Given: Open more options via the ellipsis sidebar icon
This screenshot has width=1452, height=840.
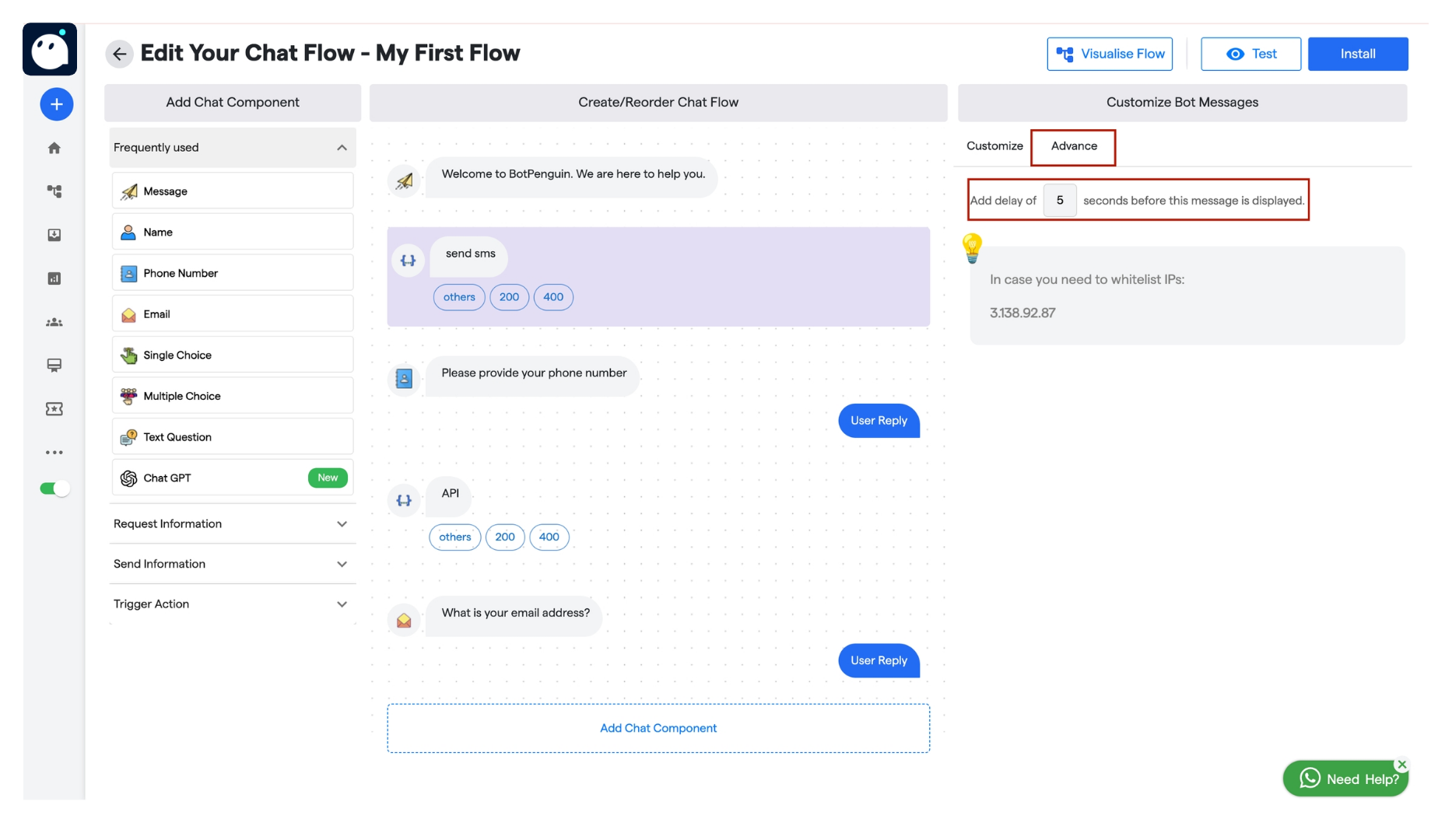Looking at the screenshot, I should tap(54, 452).
